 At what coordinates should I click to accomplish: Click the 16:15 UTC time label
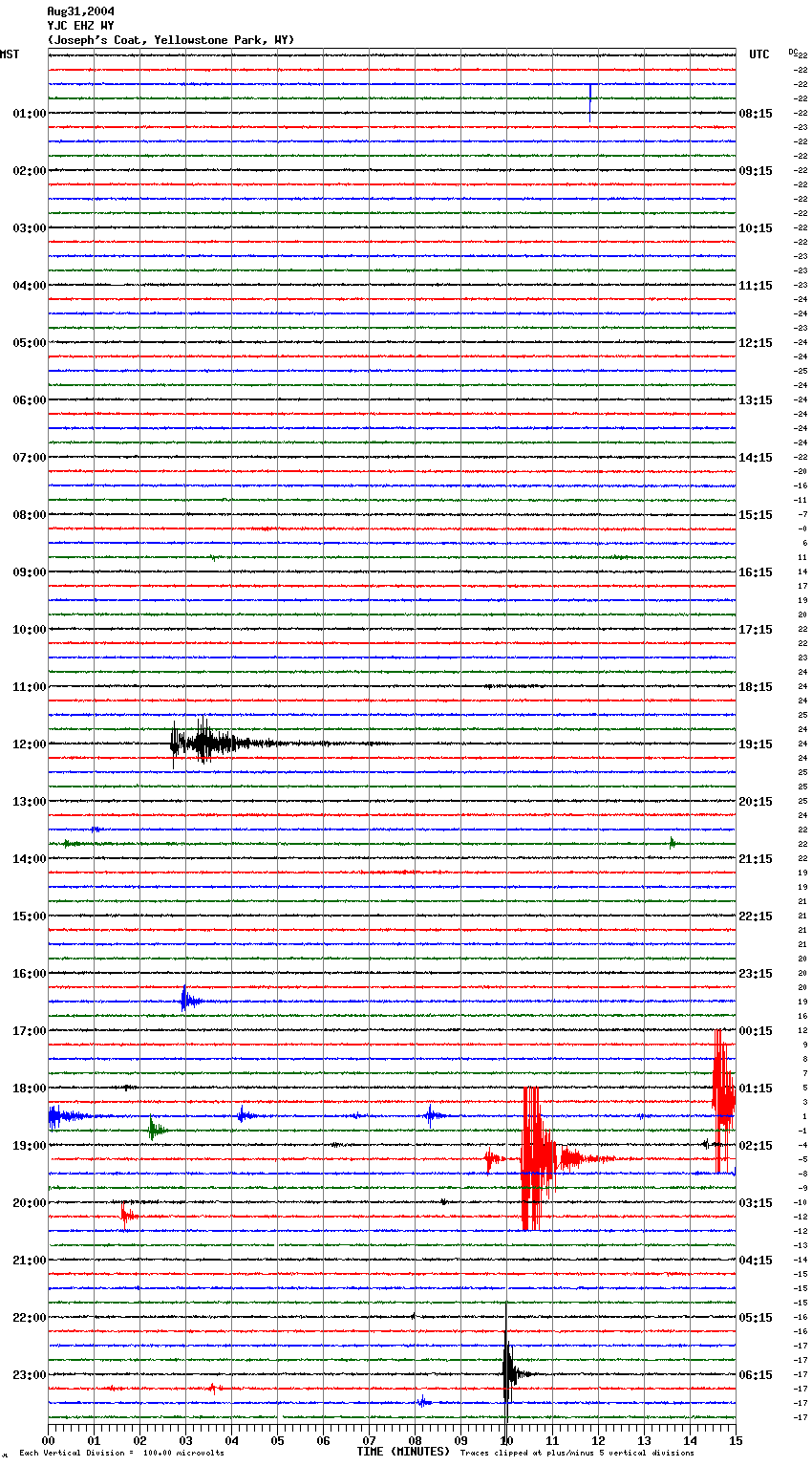pyautogui.click(x=756, y=571)
